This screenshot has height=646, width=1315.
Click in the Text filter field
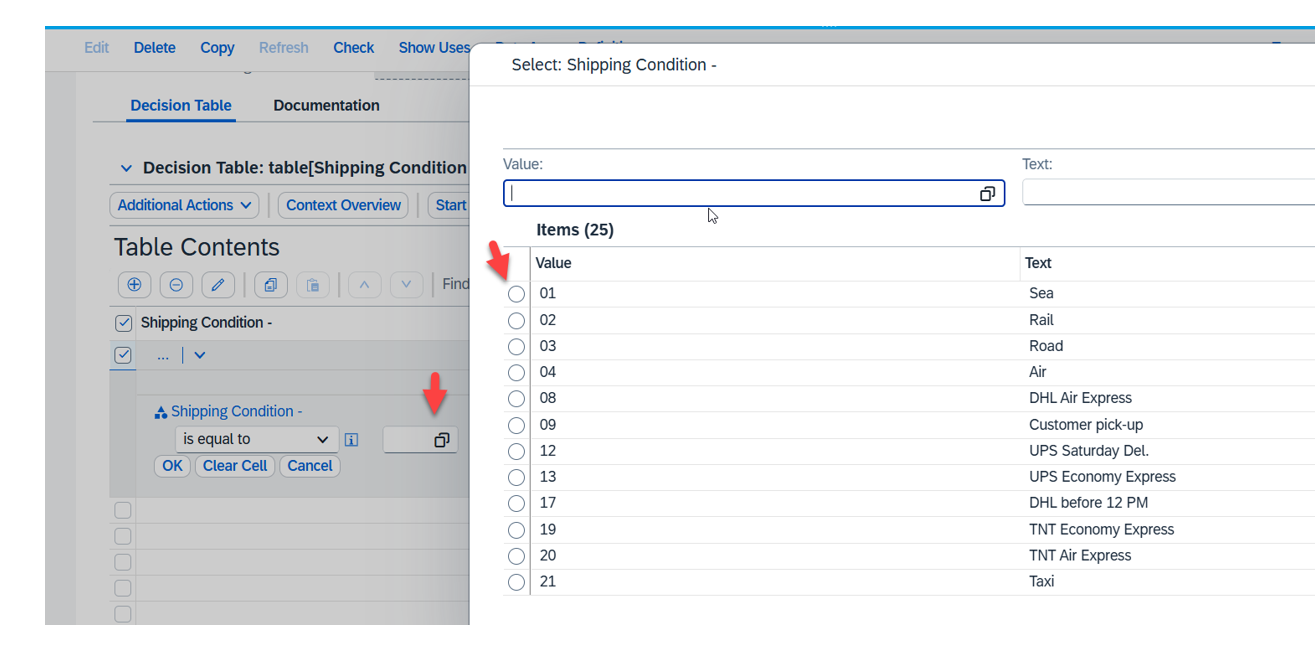1167,193
